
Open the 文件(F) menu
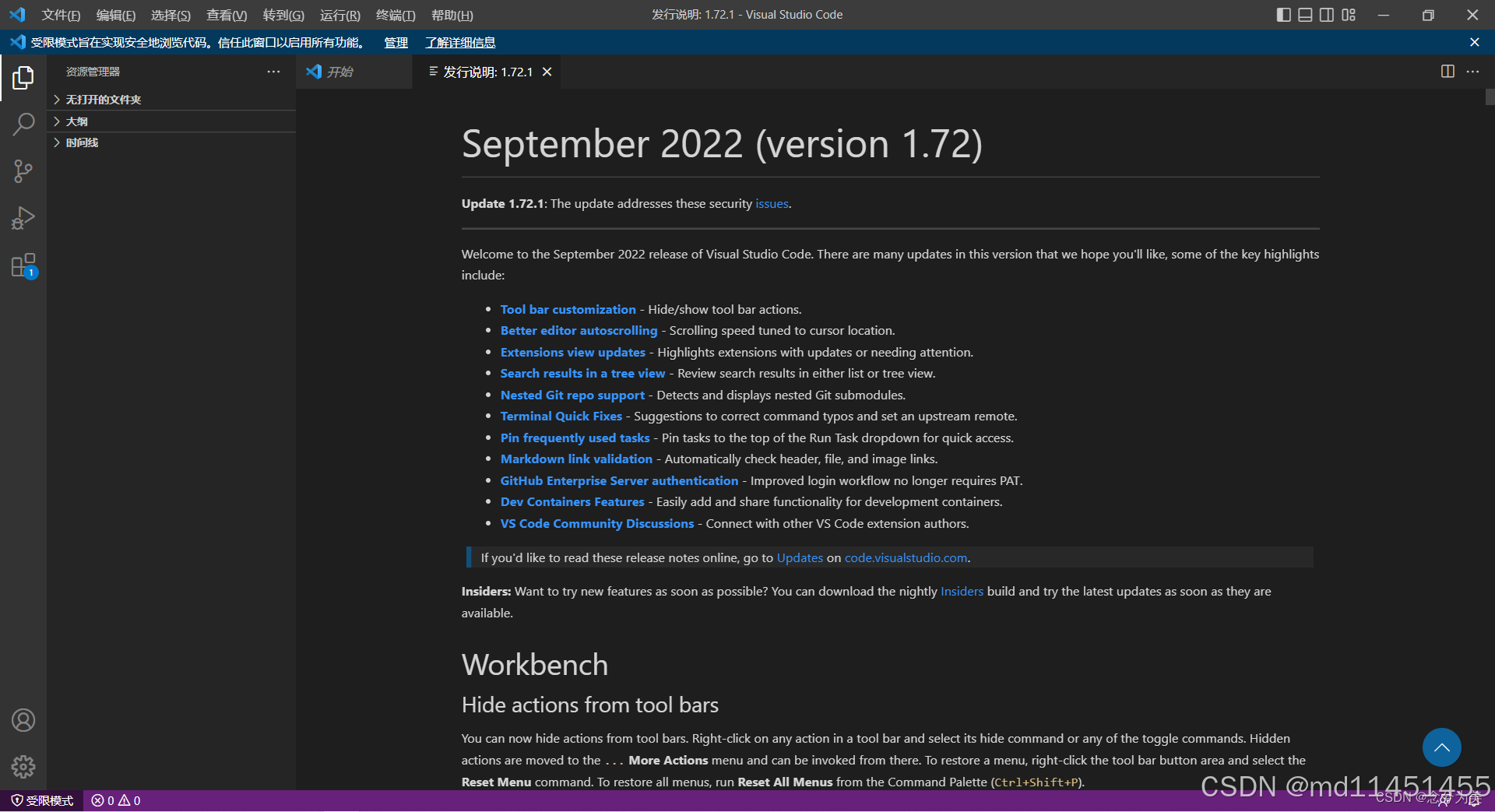[x=61, y=15]
